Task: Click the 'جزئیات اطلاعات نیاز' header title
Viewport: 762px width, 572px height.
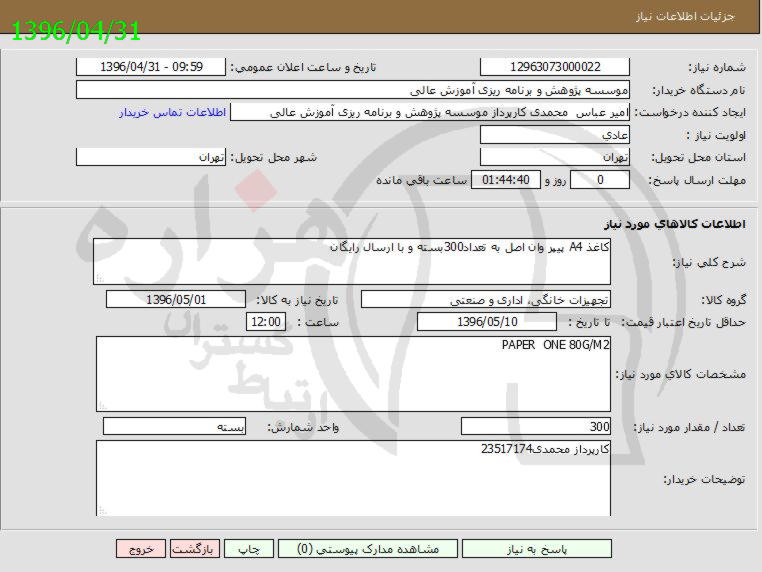Action: click(x=685, y=17)
